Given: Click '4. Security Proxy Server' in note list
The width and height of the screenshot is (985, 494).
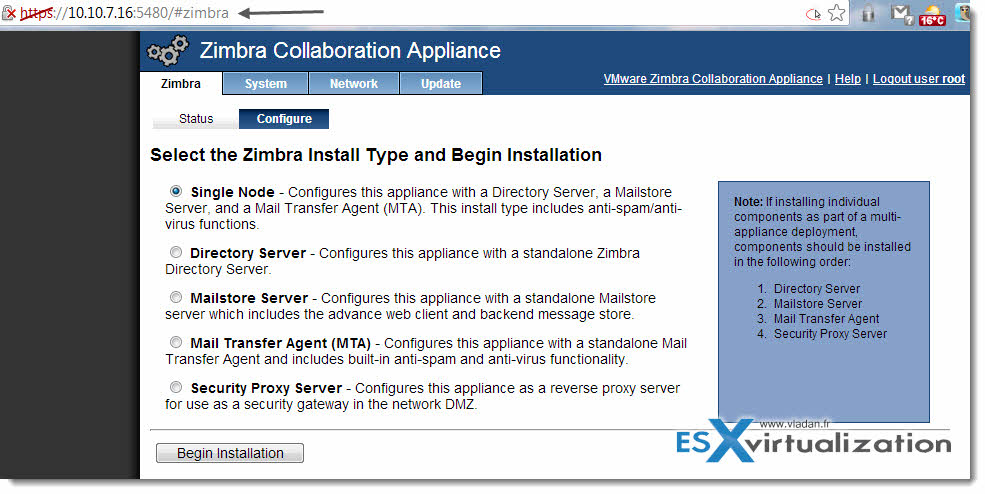Looking at the screenshot, I should coord(822,334).
